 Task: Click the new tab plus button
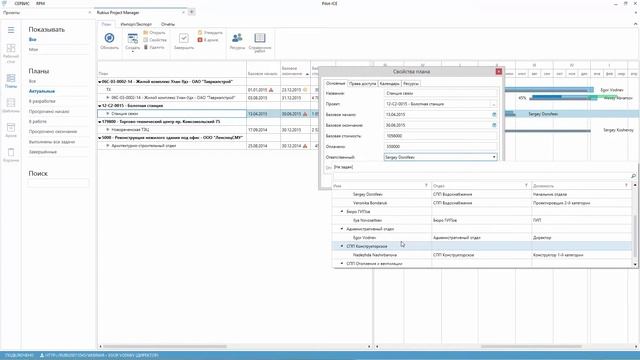click(x=191, y=12)
